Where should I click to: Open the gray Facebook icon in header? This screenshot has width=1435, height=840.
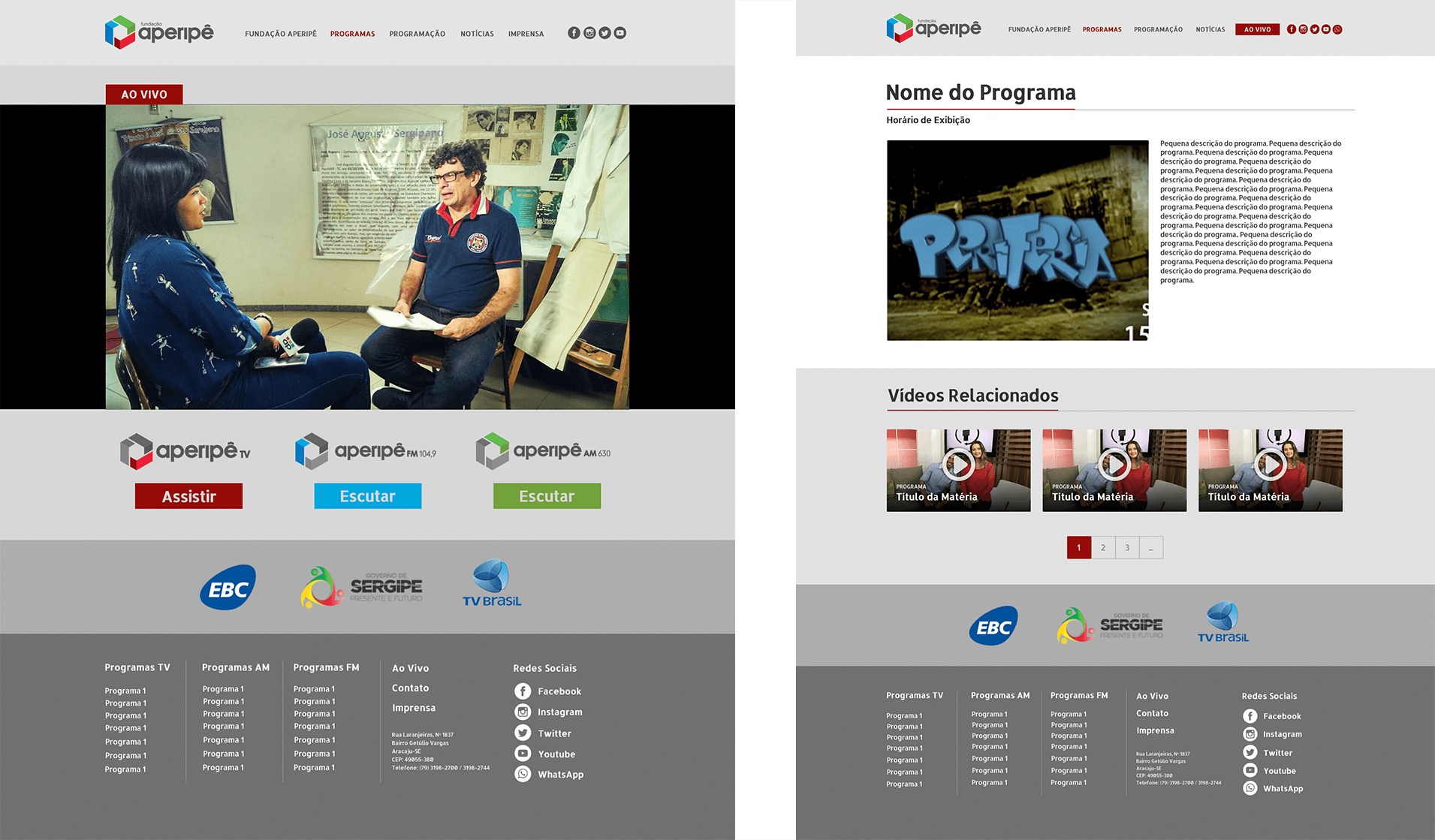click(574, 33)
